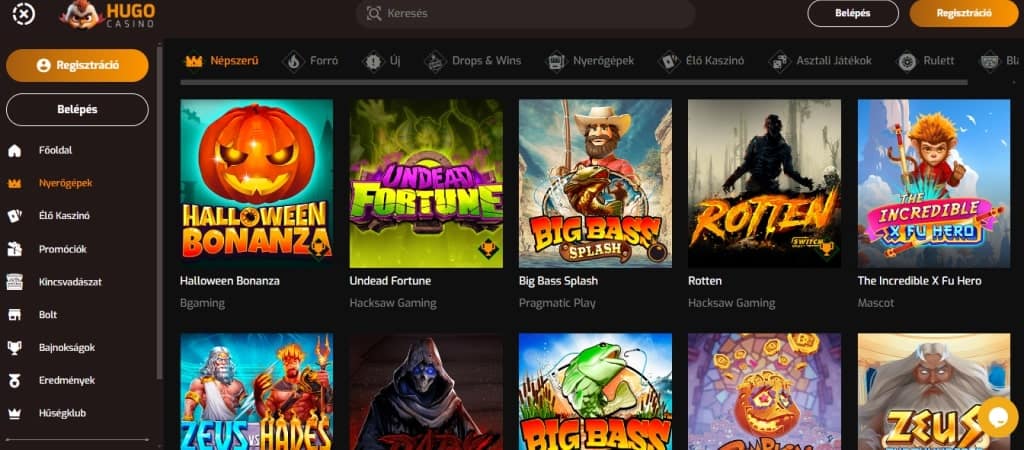The image size is (1024, 450).
Task: Click the Főoldal home icon in the sidebar
Action: 14,151
